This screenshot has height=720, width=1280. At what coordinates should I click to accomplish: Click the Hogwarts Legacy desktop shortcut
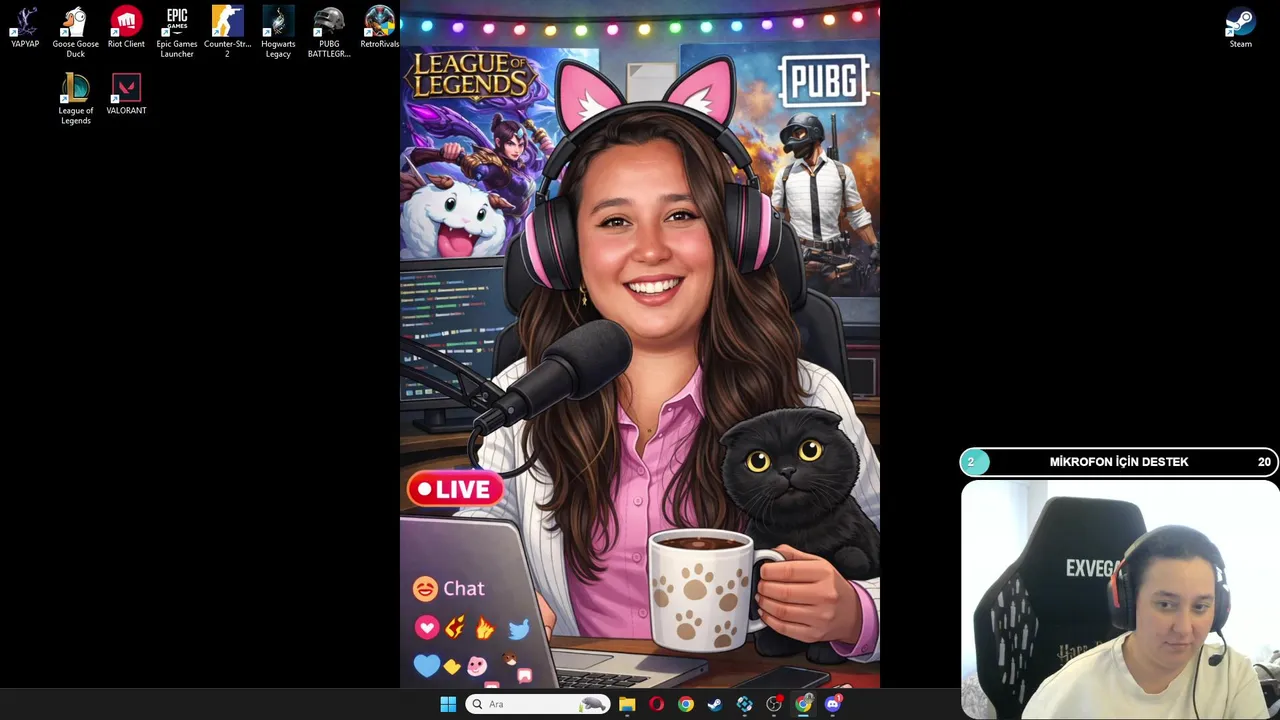pos(278,32)
